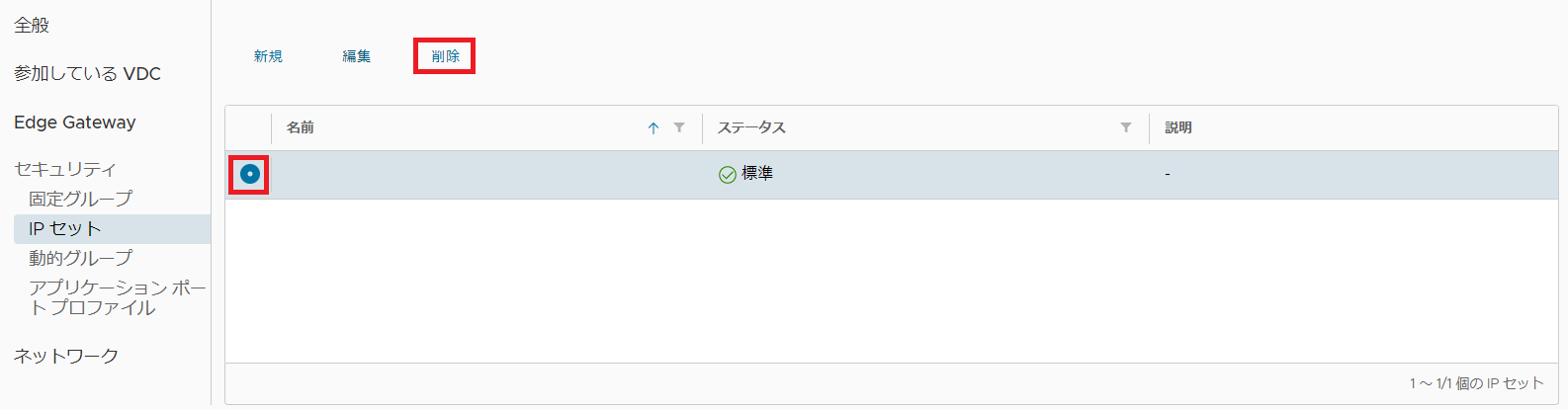The width and height of the screenshot is (1568, 410).
Task: Click the 編集 button
Action: tap(357, 56)
